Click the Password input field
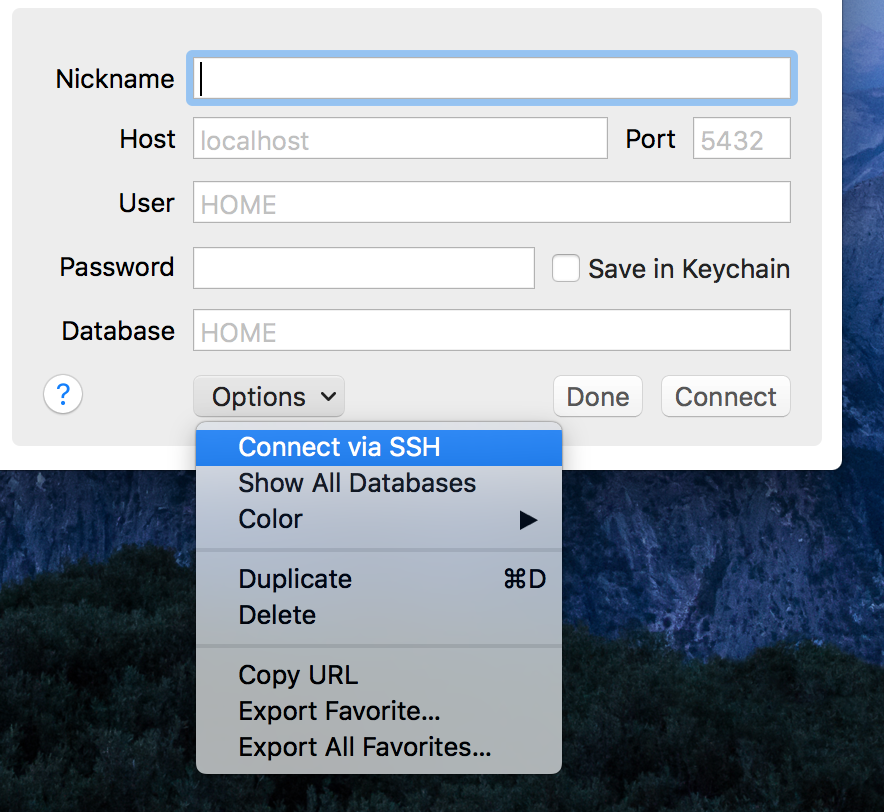The width and height of the screenshot is (884, 812). tap(364, 268)
